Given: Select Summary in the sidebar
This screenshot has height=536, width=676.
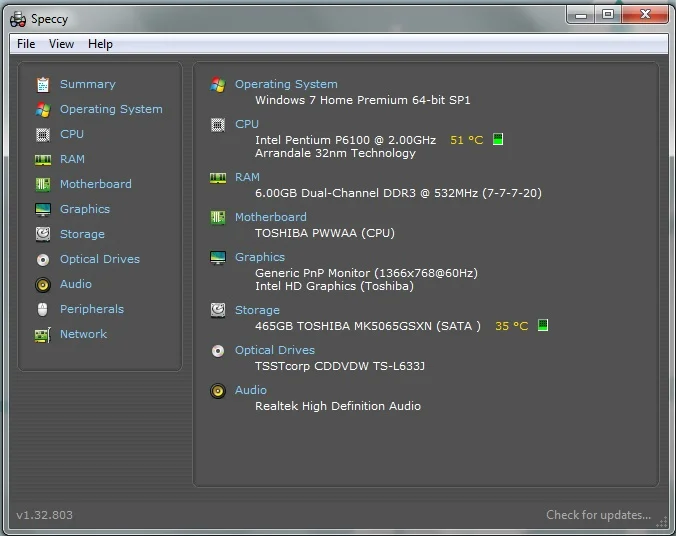Looking at the screenshot, I should [88, 84].
